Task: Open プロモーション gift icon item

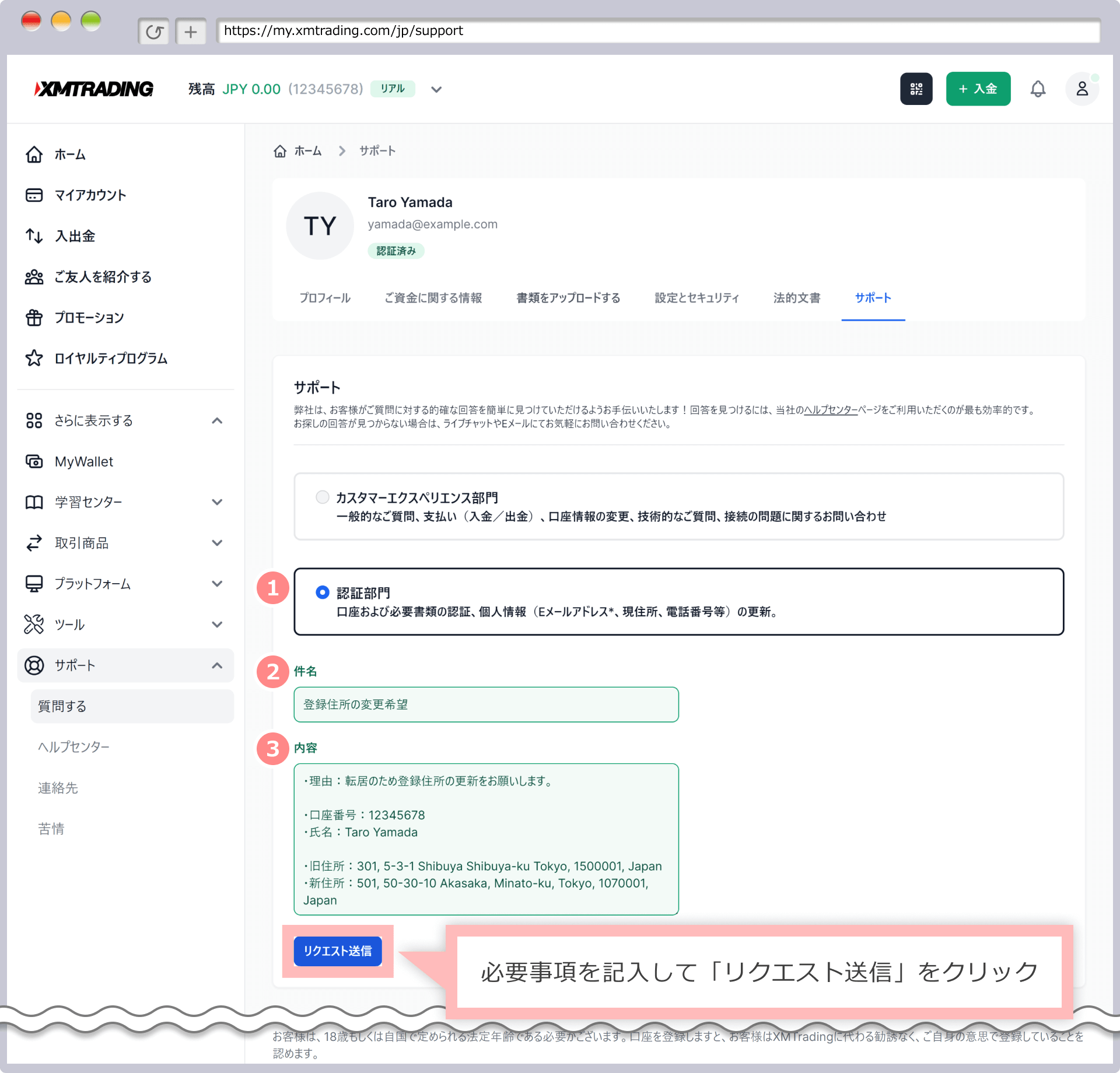Action: (89, 318)
